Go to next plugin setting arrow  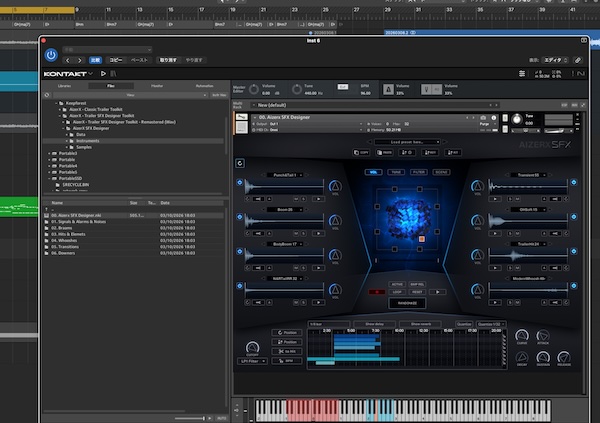click(x=80, y=60)
